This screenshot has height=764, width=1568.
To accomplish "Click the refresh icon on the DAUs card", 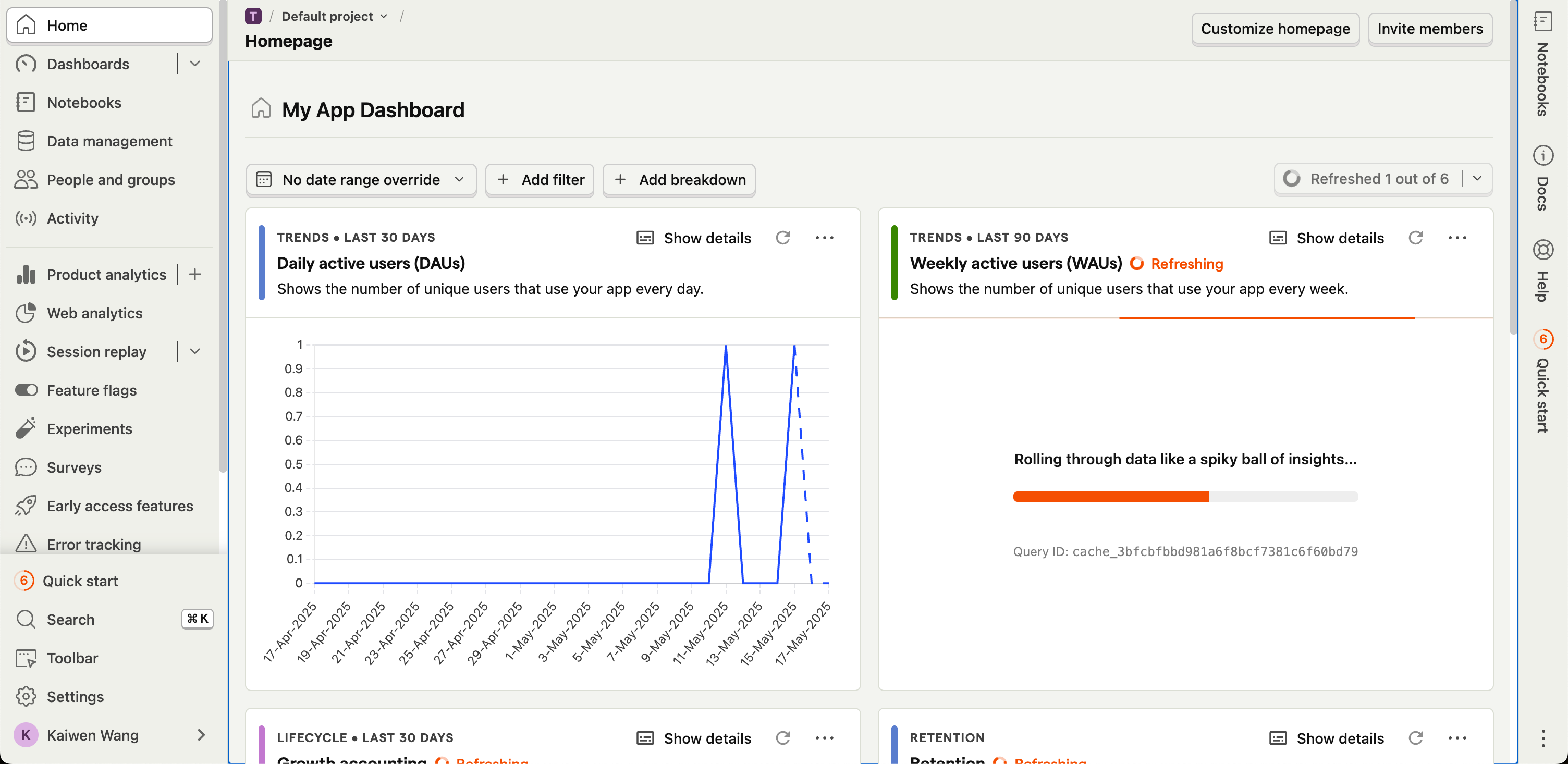I will tap(783, 238).
